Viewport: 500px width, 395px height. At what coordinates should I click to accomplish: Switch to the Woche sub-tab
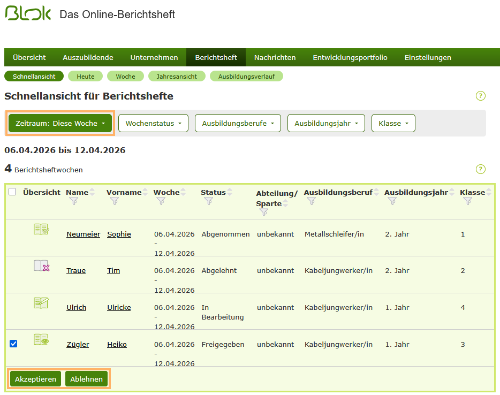coord(125,76)
